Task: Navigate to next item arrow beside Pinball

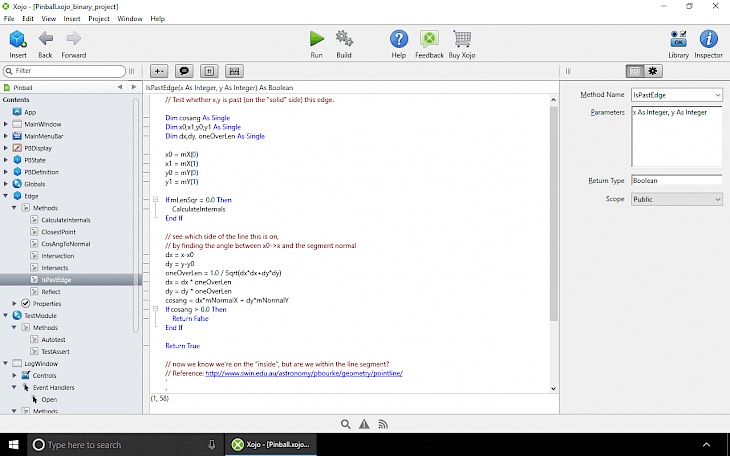Action: click(134, 87)
